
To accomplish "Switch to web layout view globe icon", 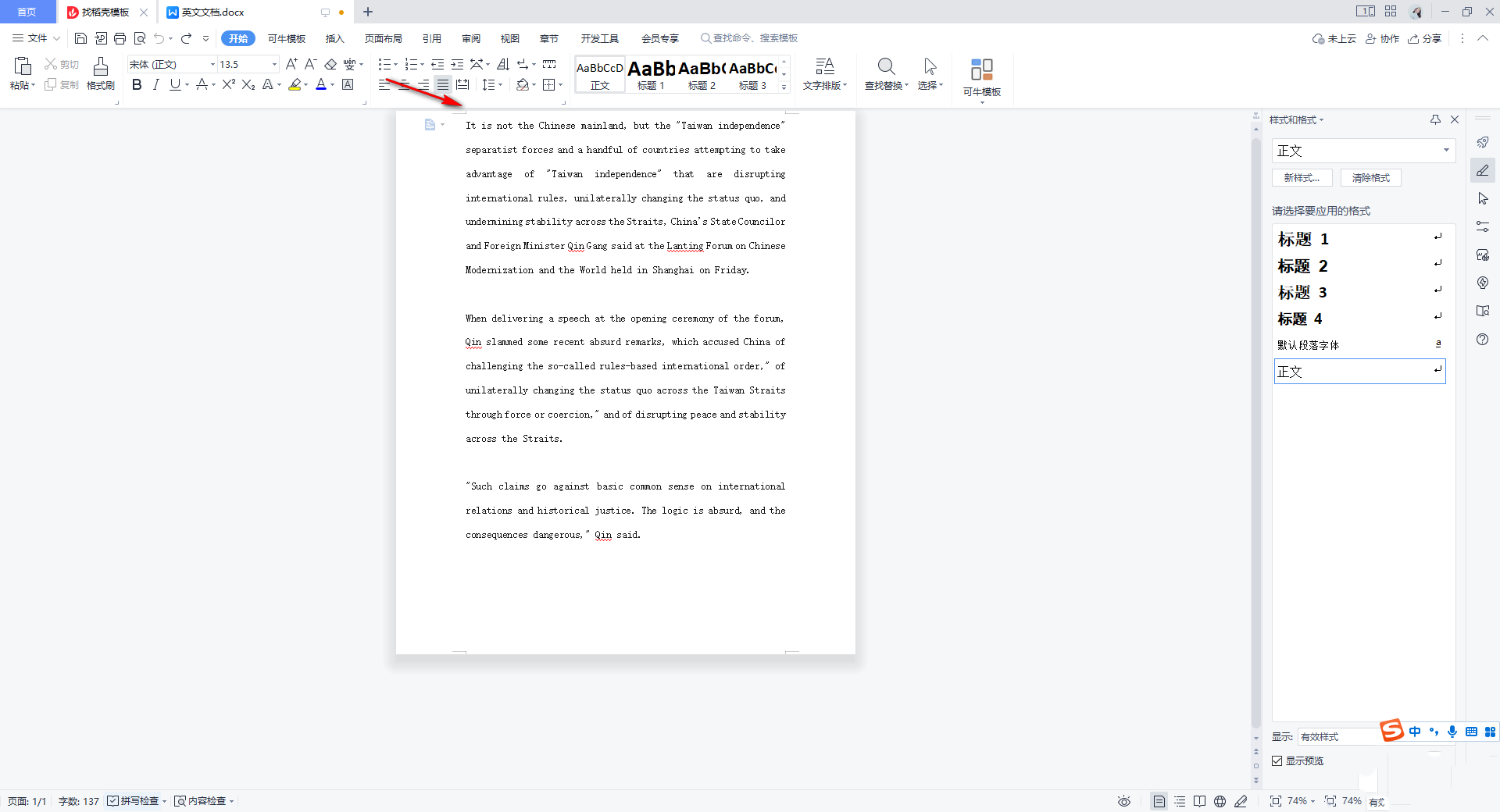I will coord(1220,801).
